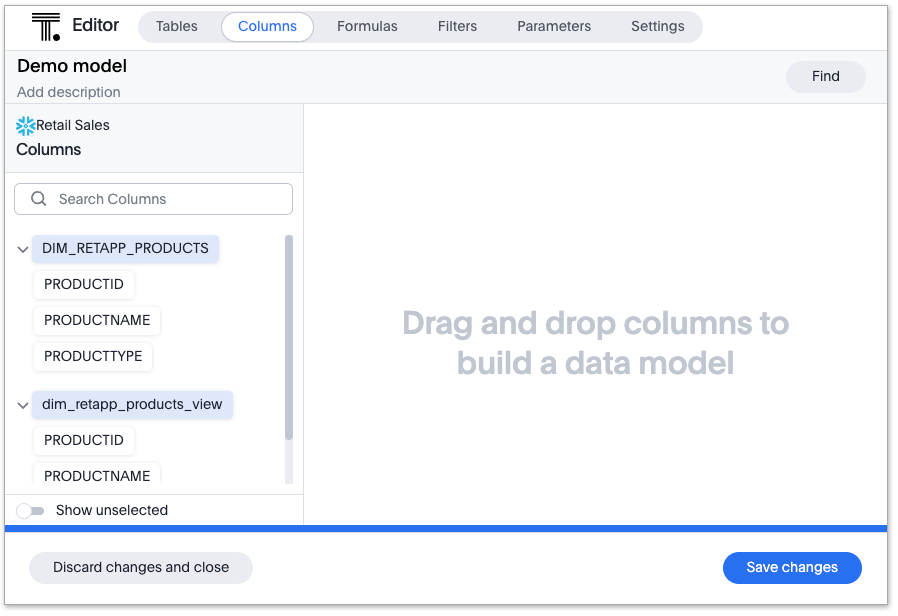
Task: Switch to the Formulas tab
Action: click(x=367, y=27)
